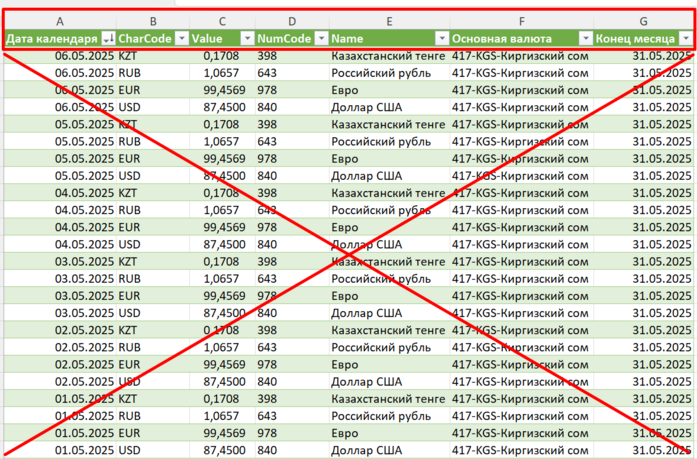697x459 pixels.
Task: Open the Value column filter dropdown
Action: pyautogui.click(x=247, y=39)
